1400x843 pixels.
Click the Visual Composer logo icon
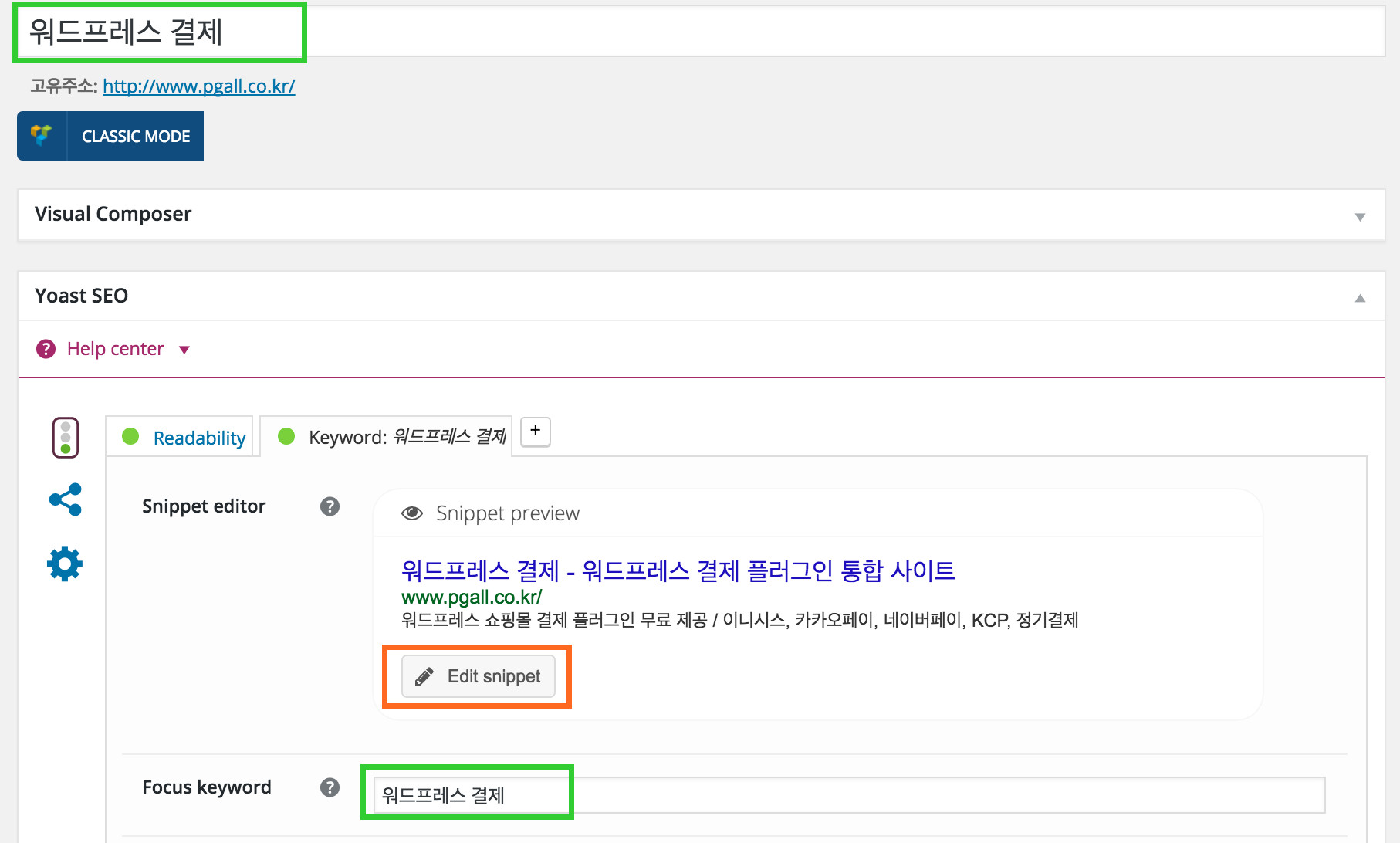point(42,136)
